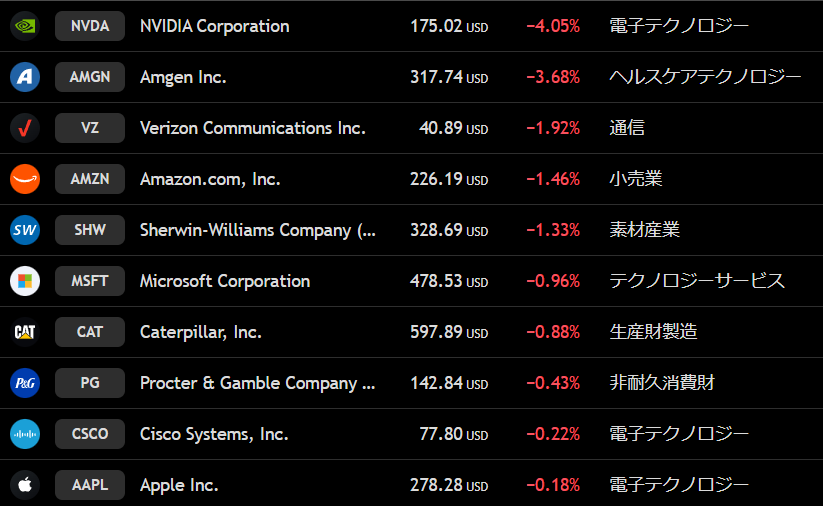This screenshot has width=823, height=506.
Task: Click the Apple logo icon
Action: [24, 485]
